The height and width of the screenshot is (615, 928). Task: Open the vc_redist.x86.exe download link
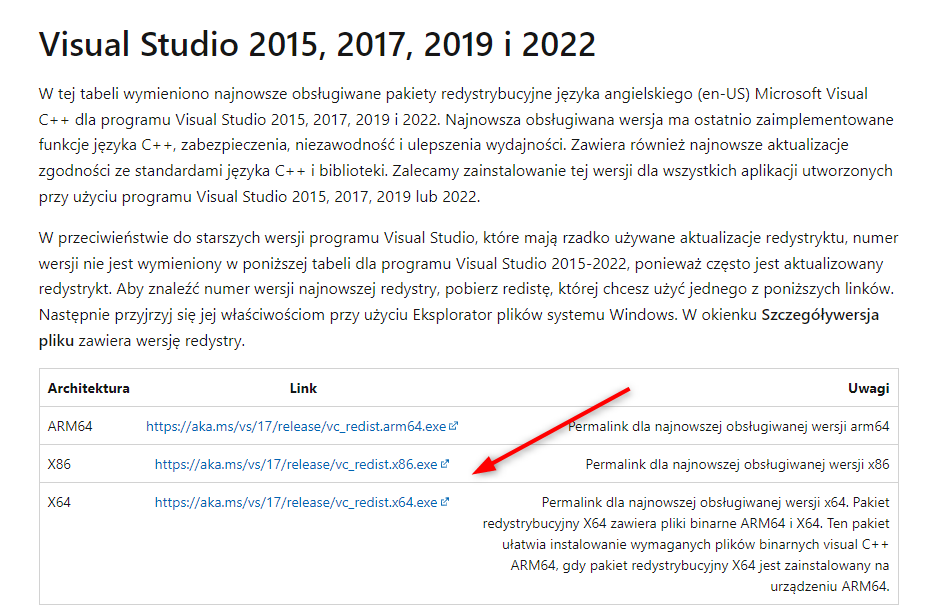[296, 464]
